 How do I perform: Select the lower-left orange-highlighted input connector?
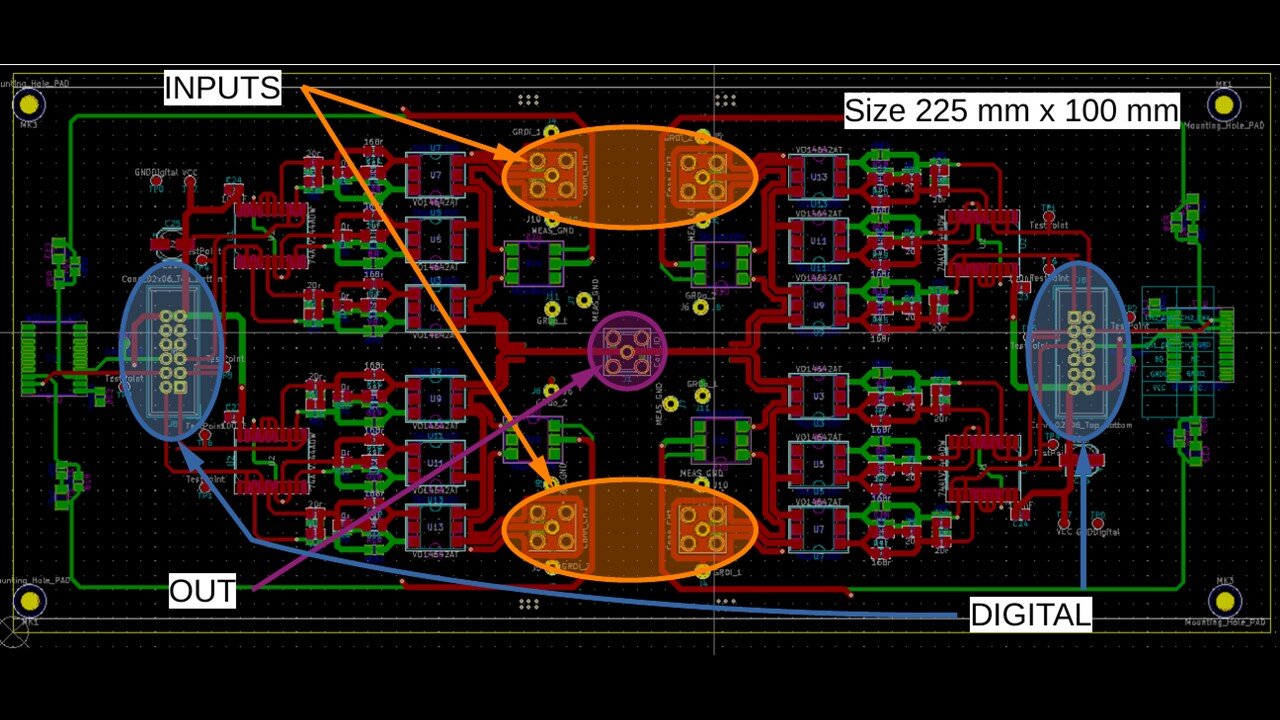click(550, 530)
